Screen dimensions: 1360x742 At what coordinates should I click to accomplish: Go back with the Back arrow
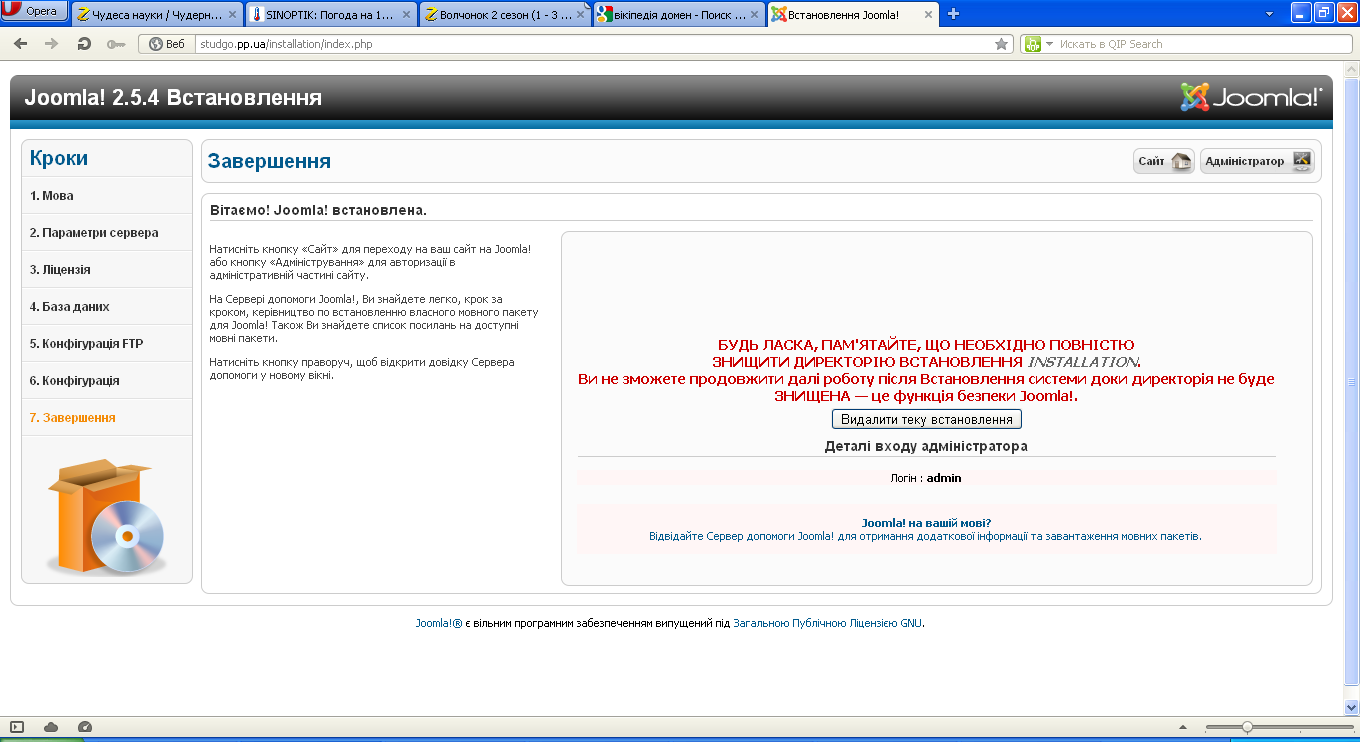(21, 44)
